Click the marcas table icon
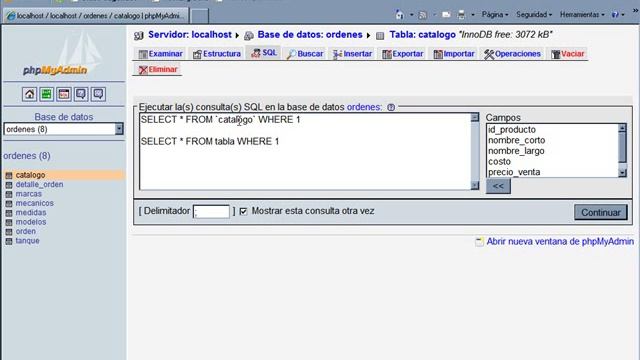640x360 pixels. 9,194
